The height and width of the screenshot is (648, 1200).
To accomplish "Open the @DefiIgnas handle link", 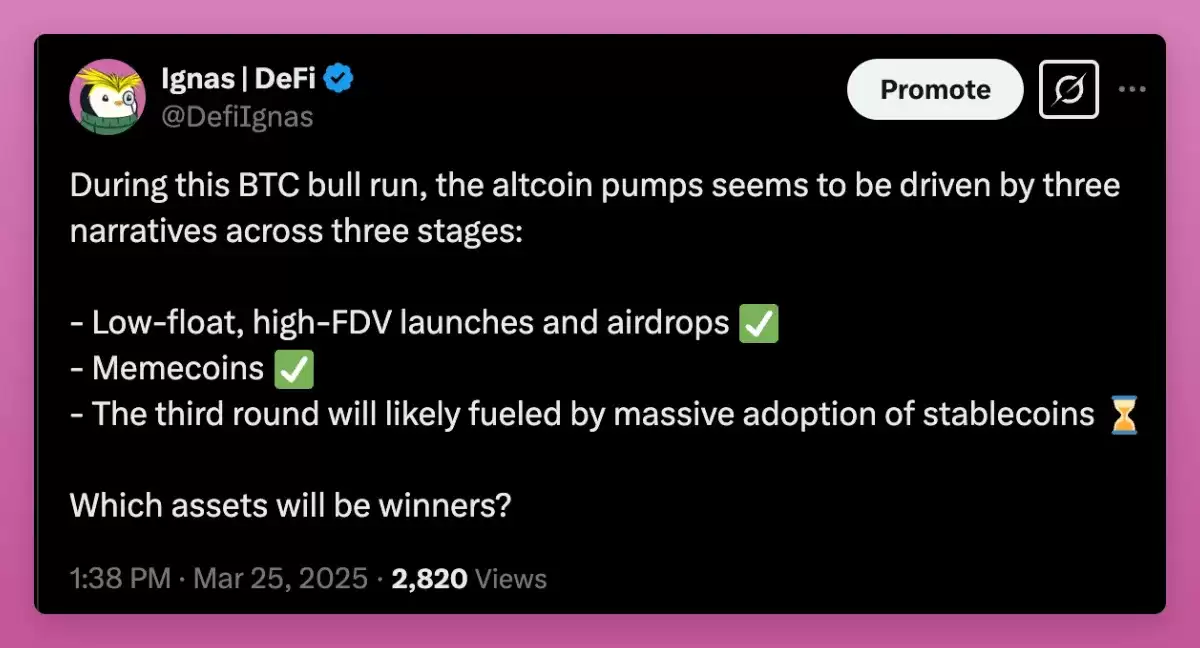I will tap(237, 117).
